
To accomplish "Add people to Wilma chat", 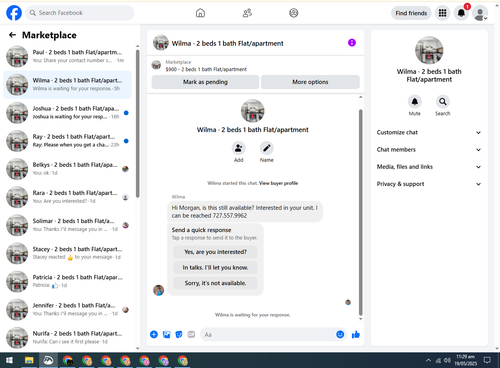I will coord(238,148).
